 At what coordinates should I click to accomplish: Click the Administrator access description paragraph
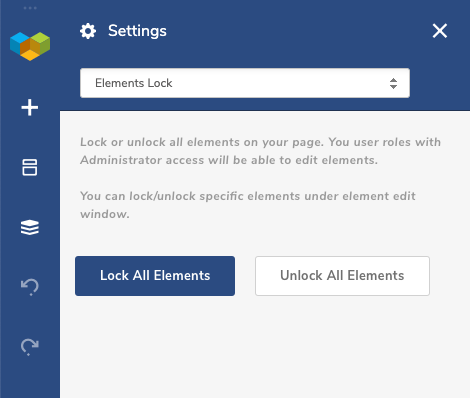260,151
